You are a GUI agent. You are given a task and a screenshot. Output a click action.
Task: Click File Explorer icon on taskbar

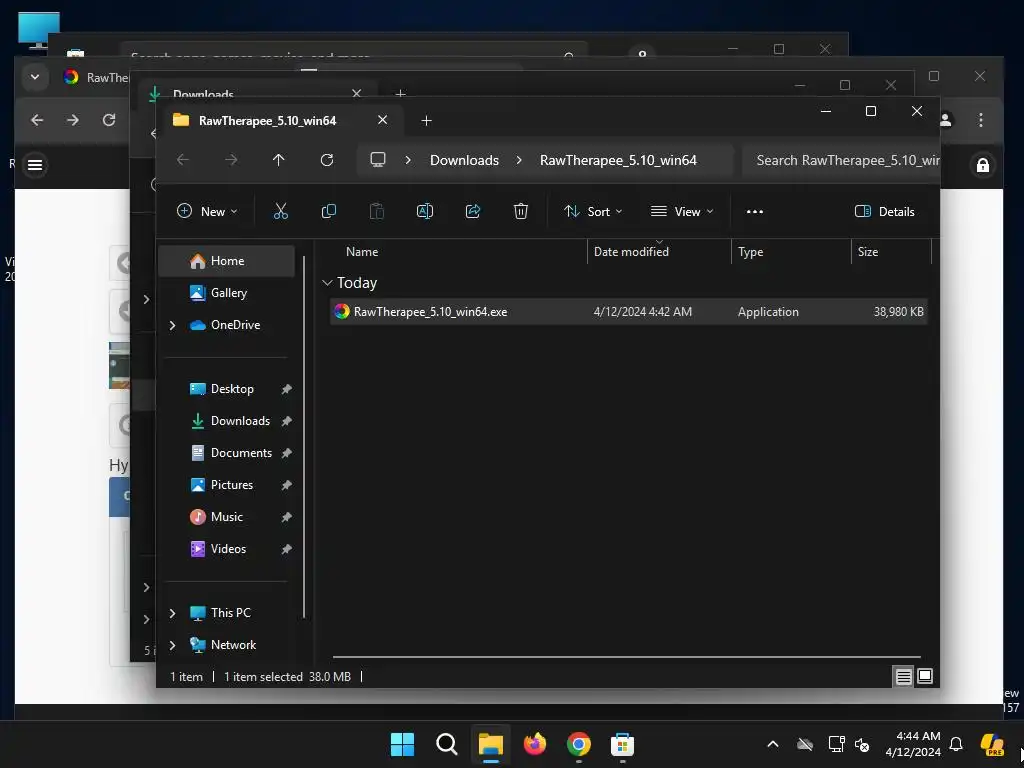[490, 744]
